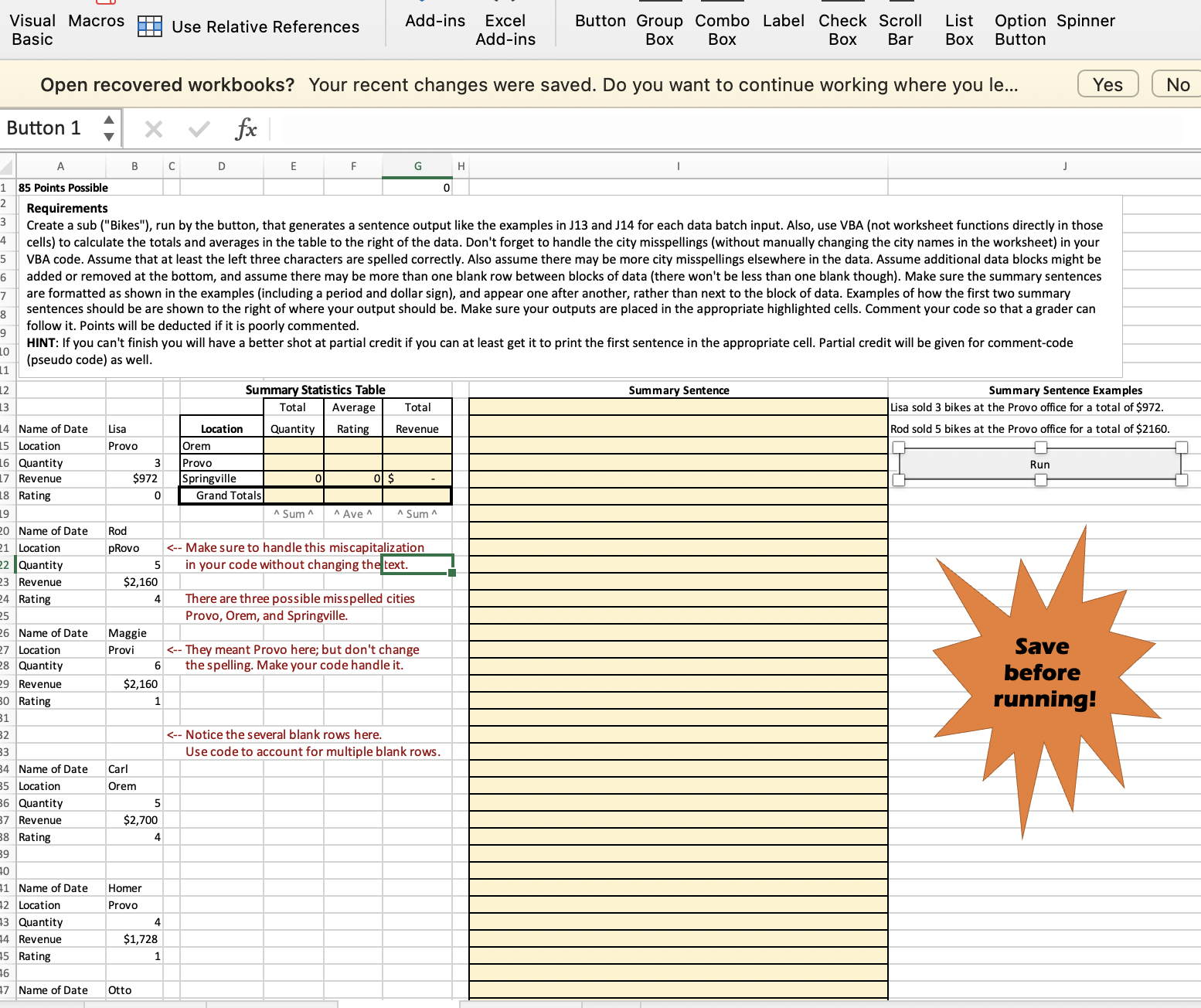Viewport: 1201px width, 1008px height.
Task: Select column G by its header
Action: point(417,165)
